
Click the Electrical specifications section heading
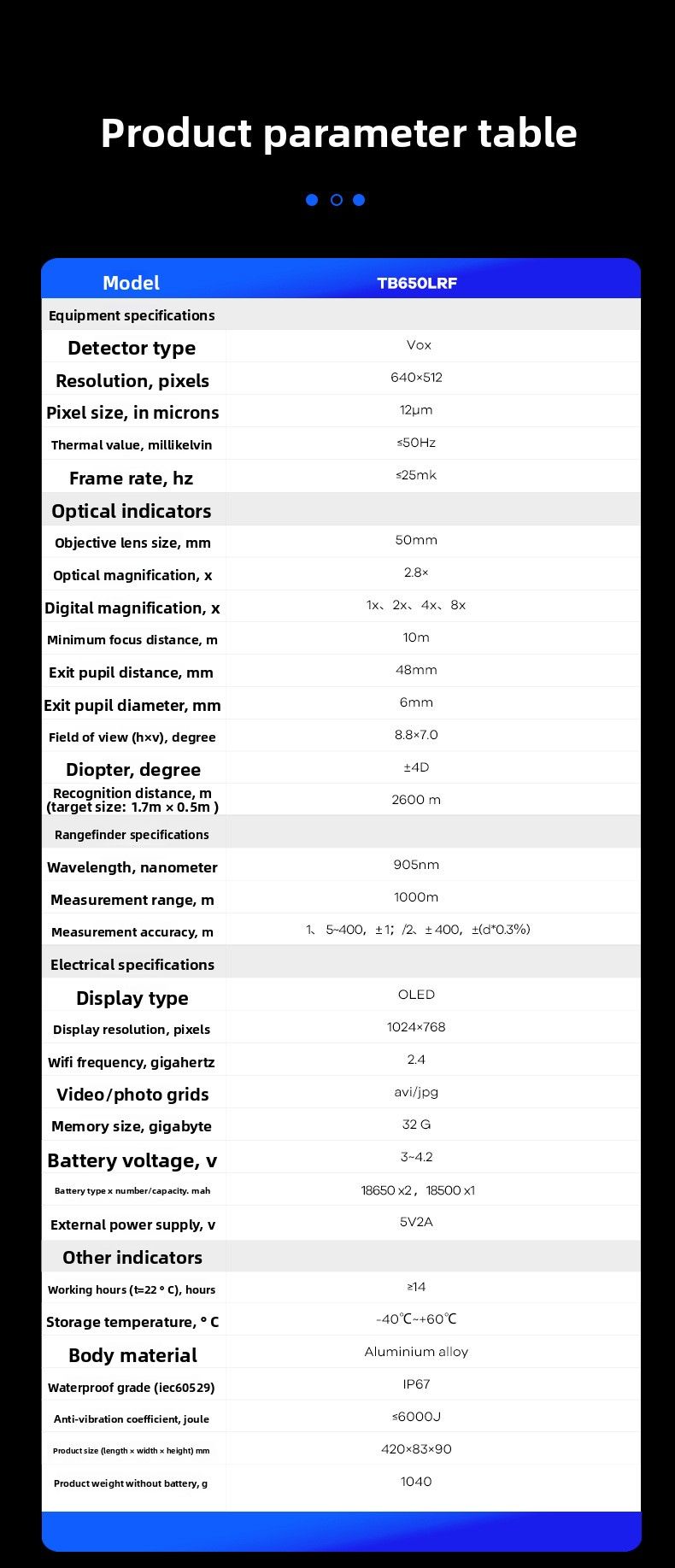132,965
